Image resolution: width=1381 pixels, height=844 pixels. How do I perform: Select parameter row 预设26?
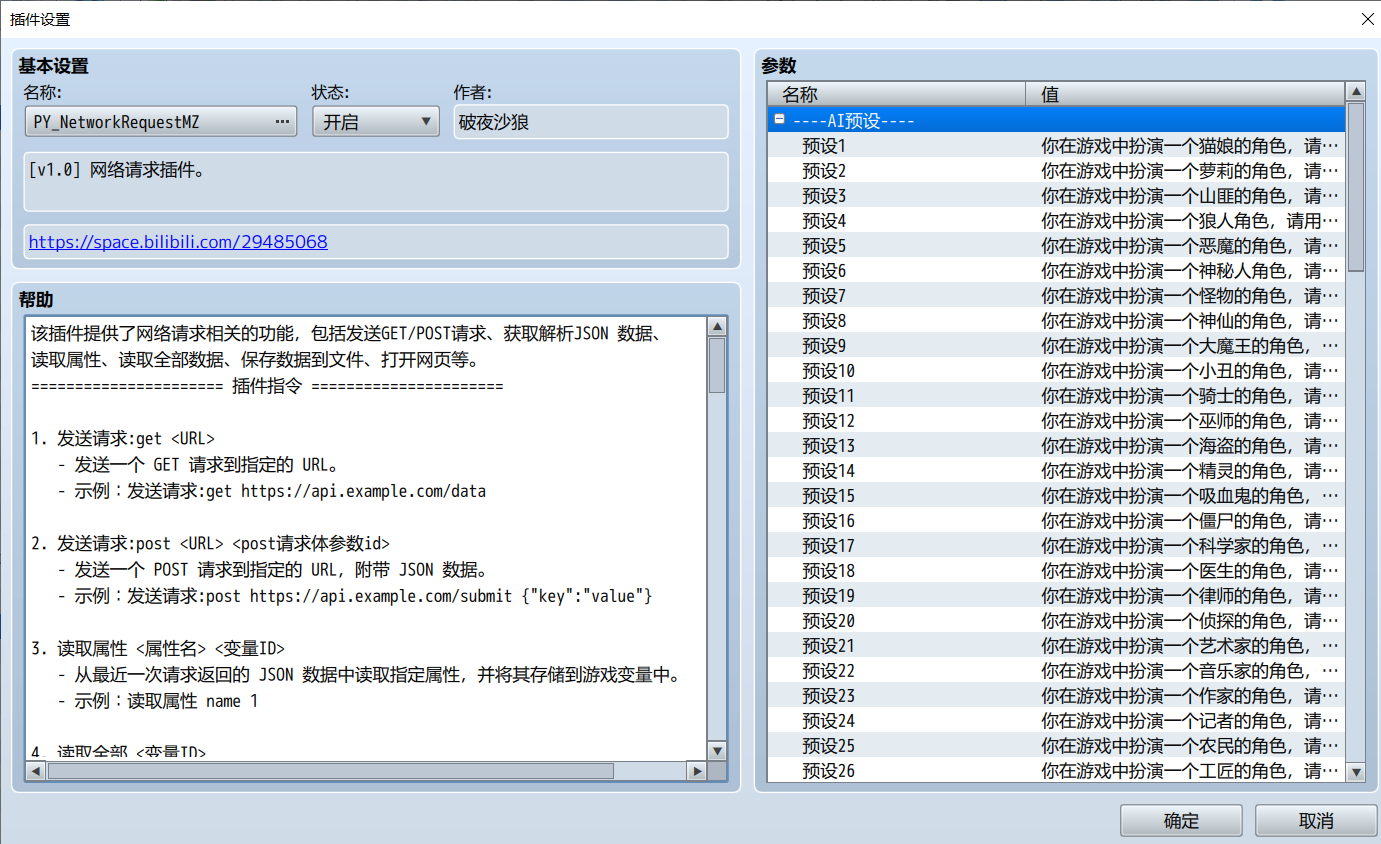click(1056, 770)
